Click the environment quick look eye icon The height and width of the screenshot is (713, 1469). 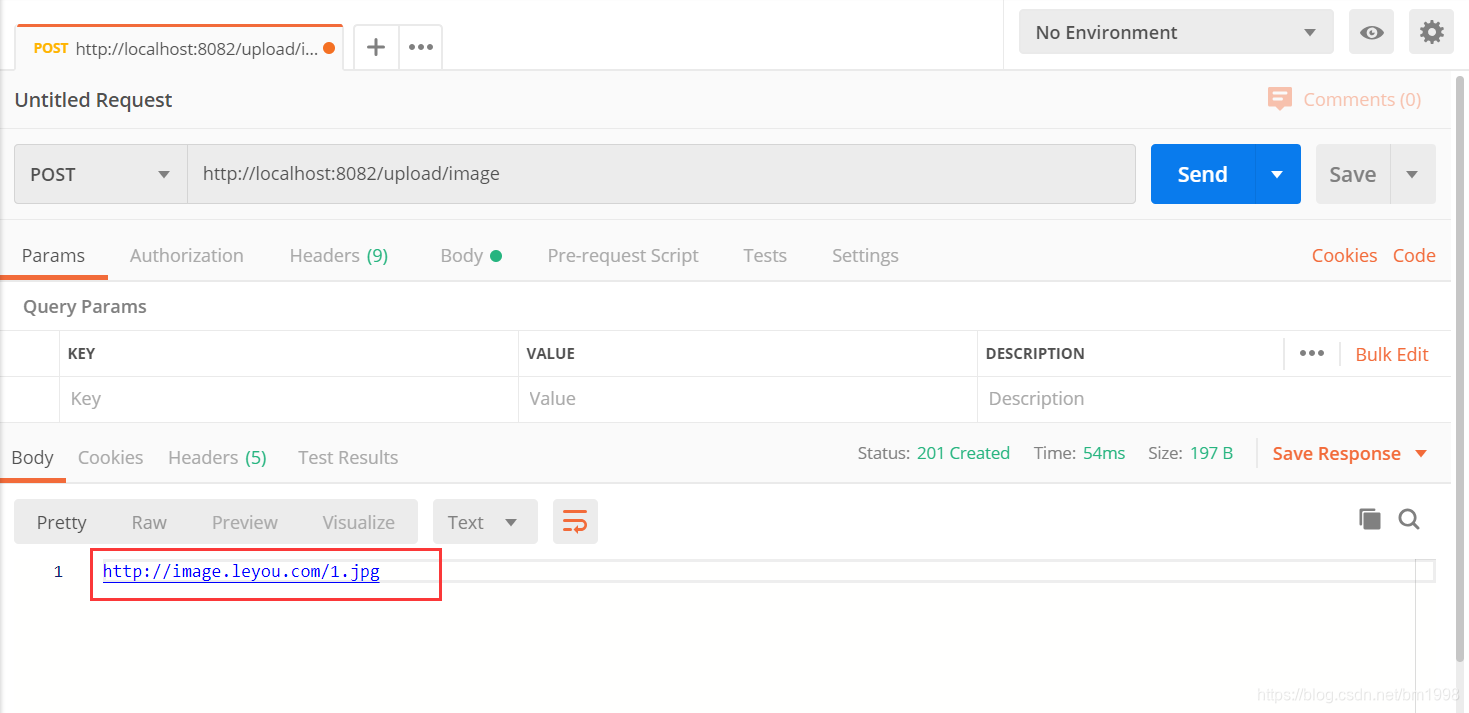[1372, 32]
